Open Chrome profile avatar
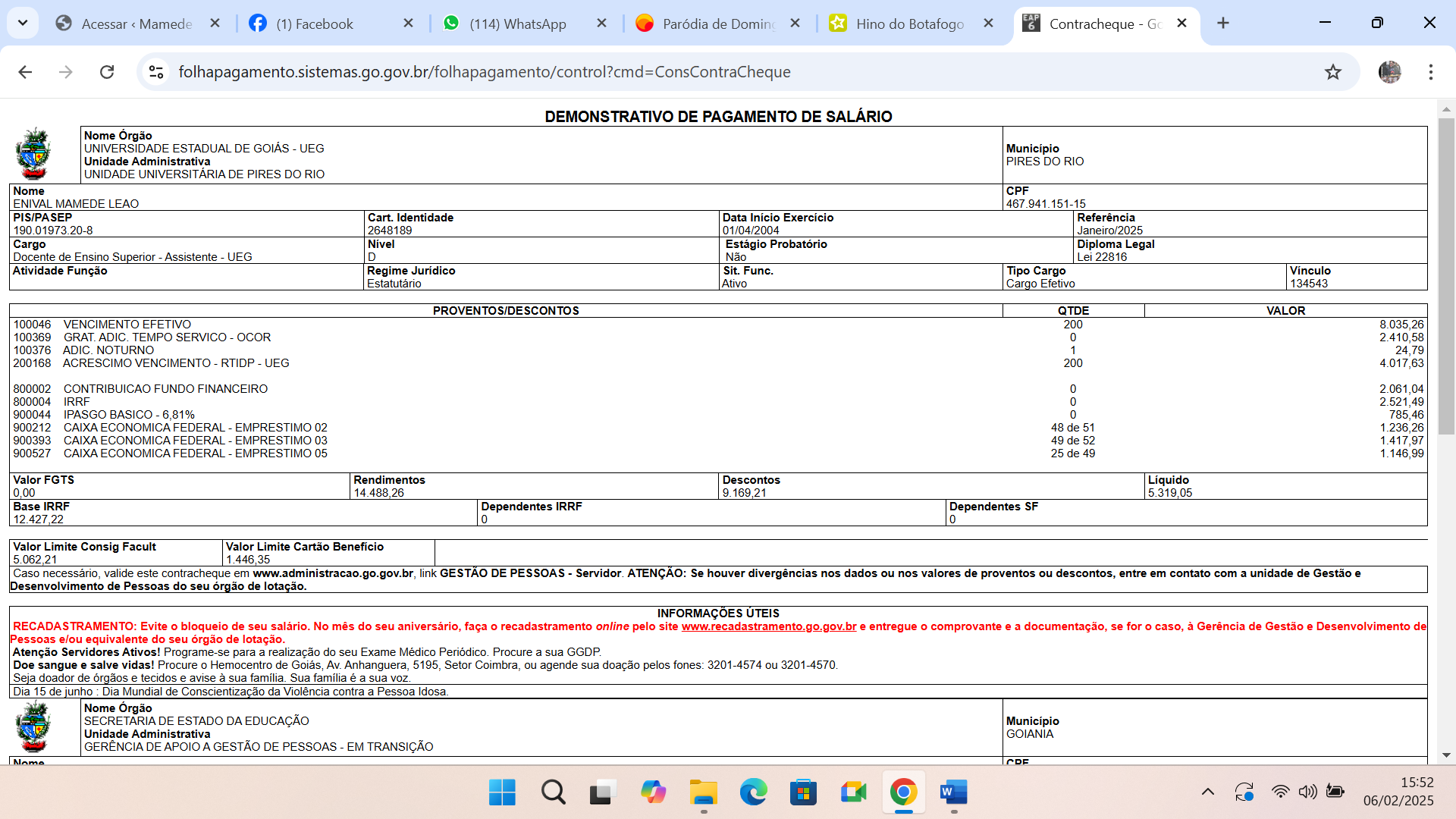The height and width of the screenshot is (819, 1456). coord(1389,72)
